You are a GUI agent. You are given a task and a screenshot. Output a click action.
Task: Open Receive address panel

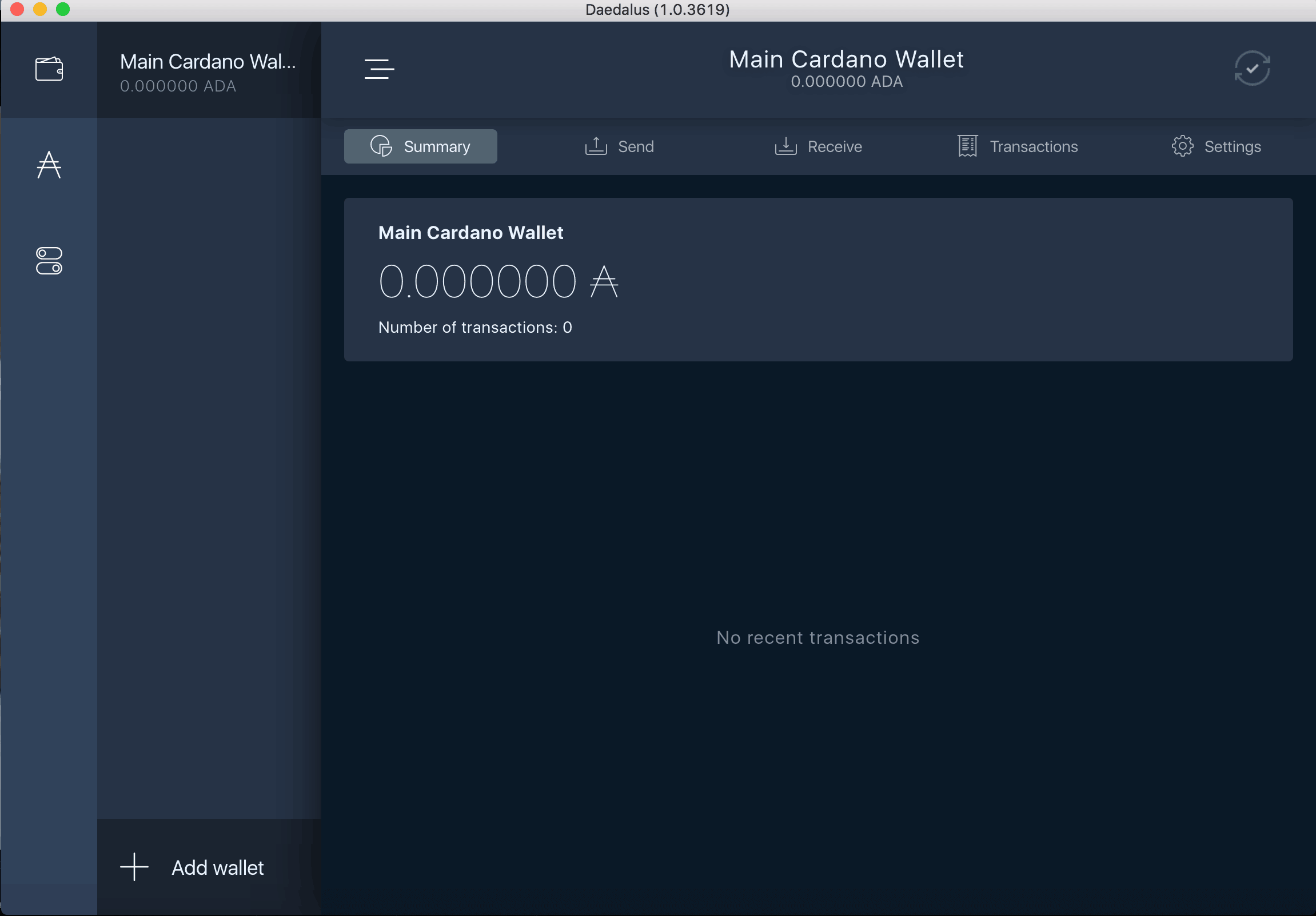pos(818,146)
